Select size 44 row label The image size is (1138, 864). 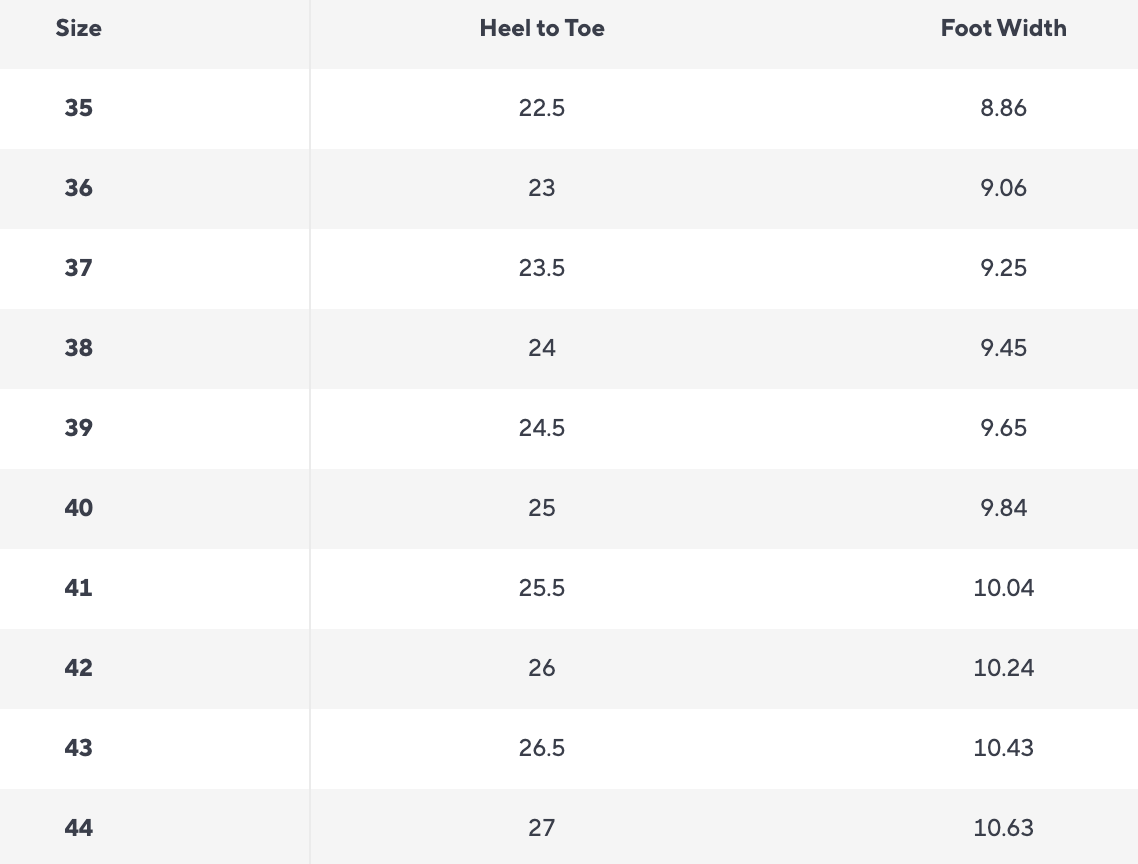pyautogui.click(x=78, y=828)
